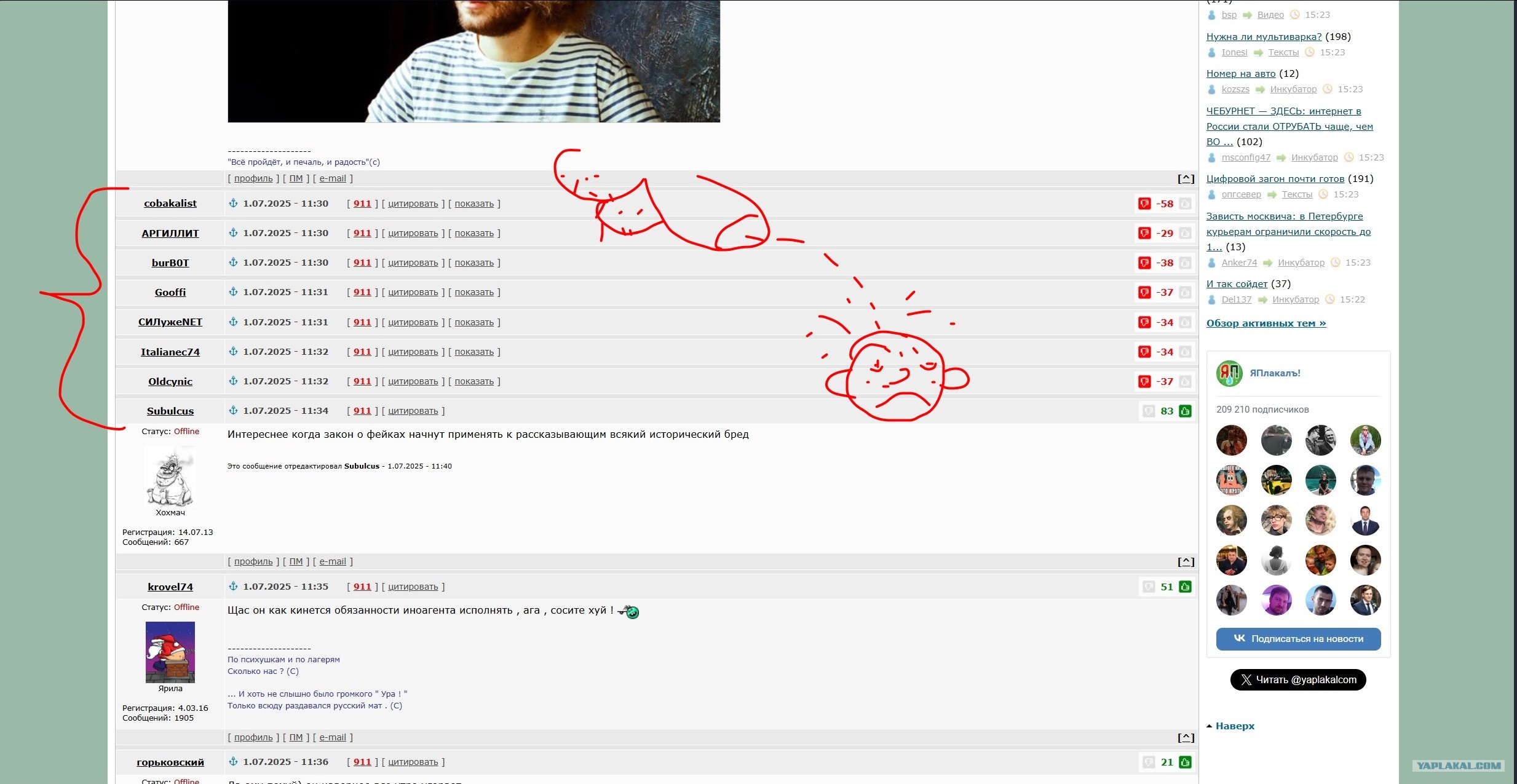Open Subulcus's профиль link
The width and height of the screenshot is (1517, 784).
[253, 561]
